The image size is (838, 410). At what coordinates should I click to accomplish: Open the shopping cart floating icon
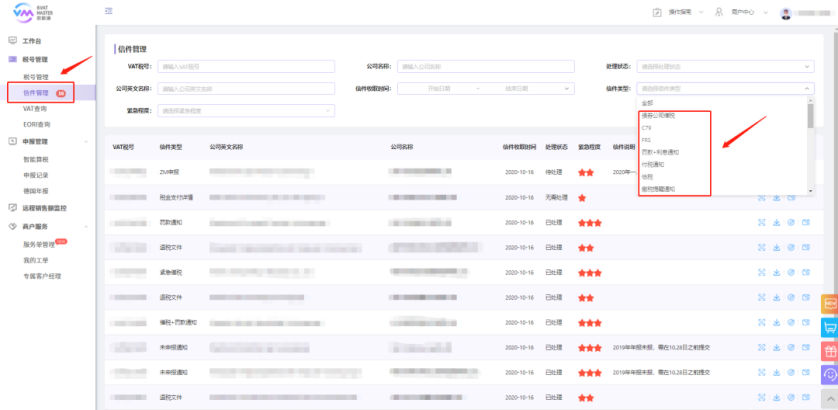pyautogui.click(x=828, y=327)
